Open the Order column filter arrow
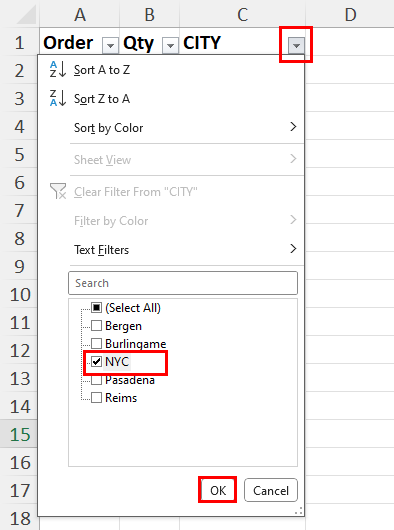 [110, 45]
